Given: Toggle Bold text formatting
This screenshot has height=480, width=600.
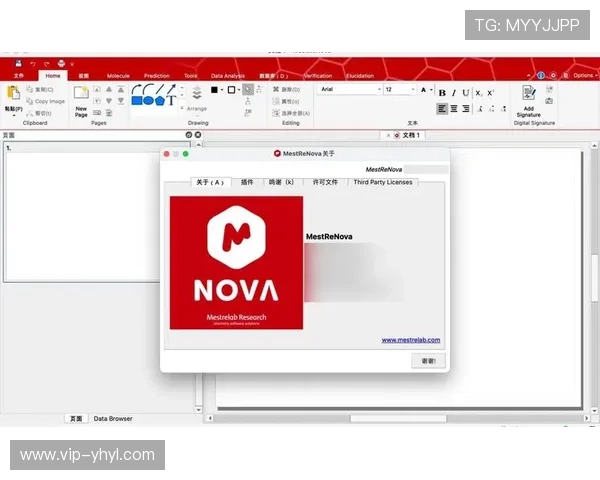Looking at the screenshot, I should [x=441, y=93].
